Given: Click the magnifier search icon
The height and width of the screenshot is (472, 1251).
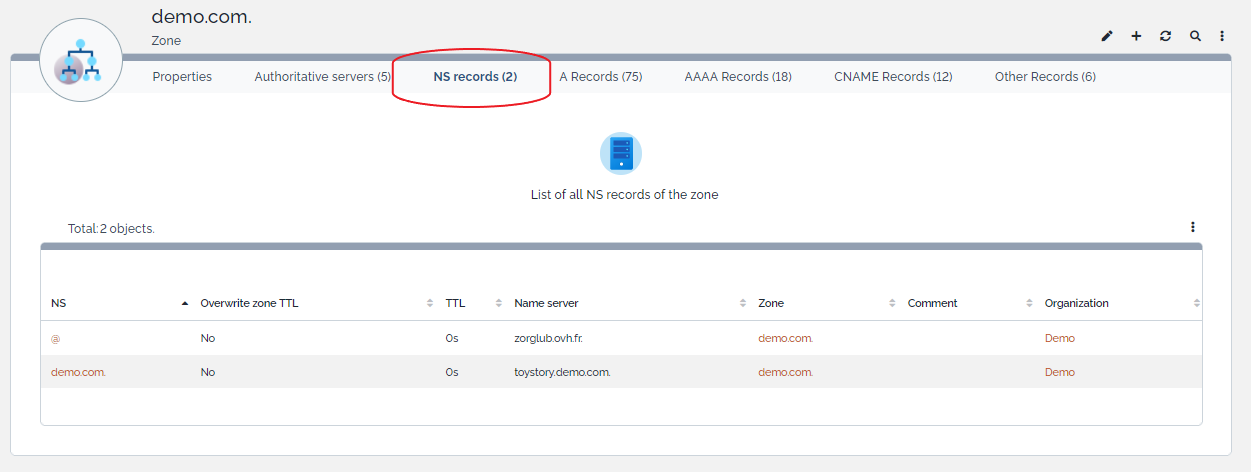Looking at the screenshot, I should (x=1195, y=36).
